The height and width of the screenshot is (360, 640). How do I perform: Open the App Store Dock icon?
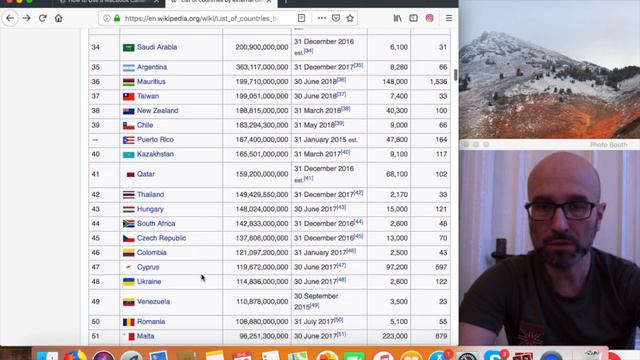440,355
